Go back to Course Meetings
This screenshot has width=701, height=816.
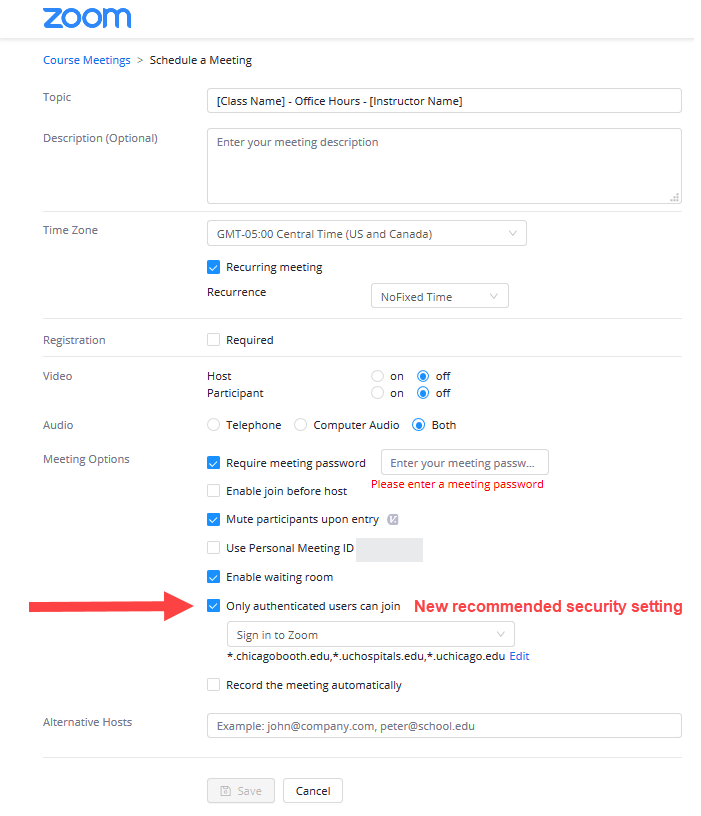click(x=86, y=60)
